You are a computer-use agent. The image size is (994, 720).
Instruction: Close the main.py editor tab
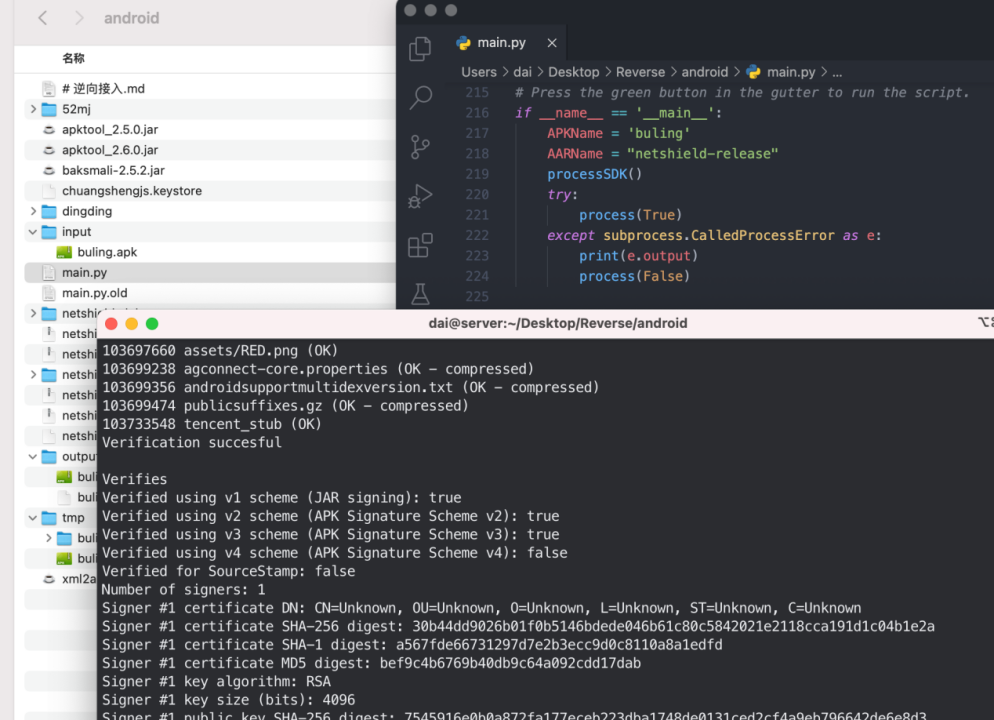tap(552, 42)
